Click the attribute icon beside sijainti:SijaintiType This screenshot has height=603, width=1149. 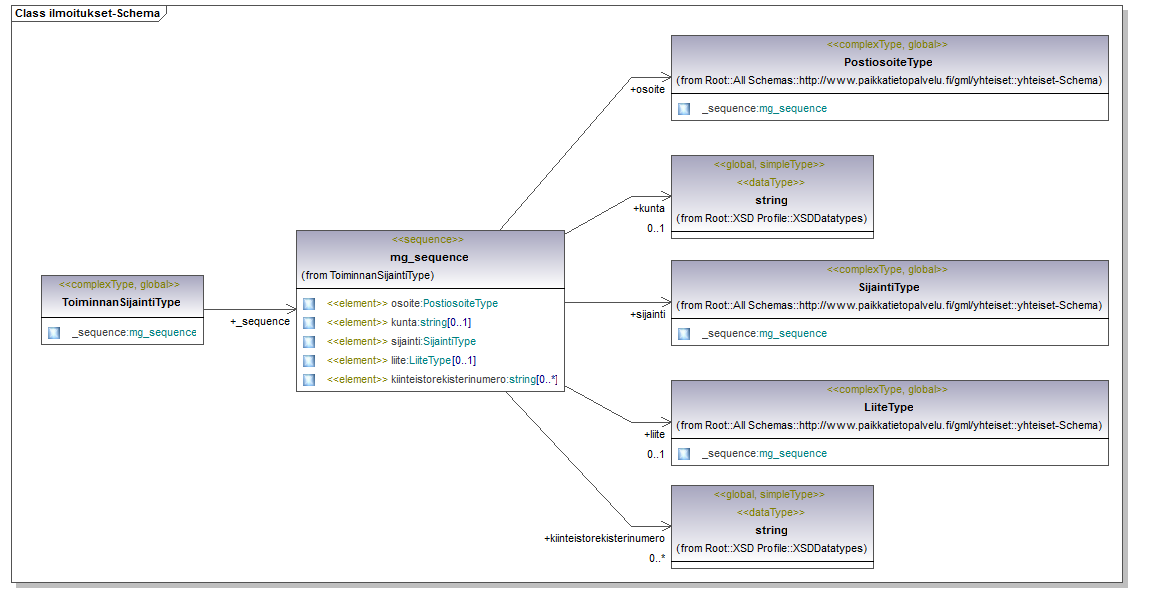pyautogui.click(x=309, y=341)
